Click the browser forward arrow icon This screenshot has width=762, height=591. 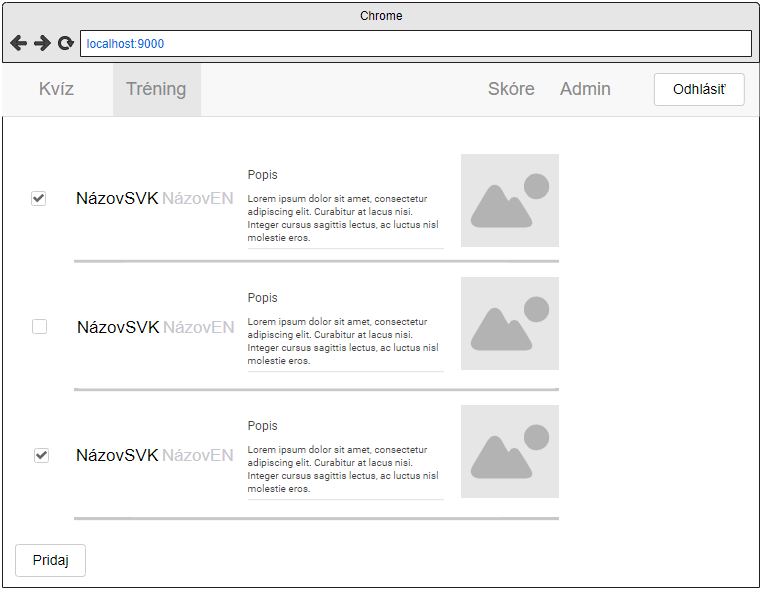pyautogui.click(x=42, y=44)
